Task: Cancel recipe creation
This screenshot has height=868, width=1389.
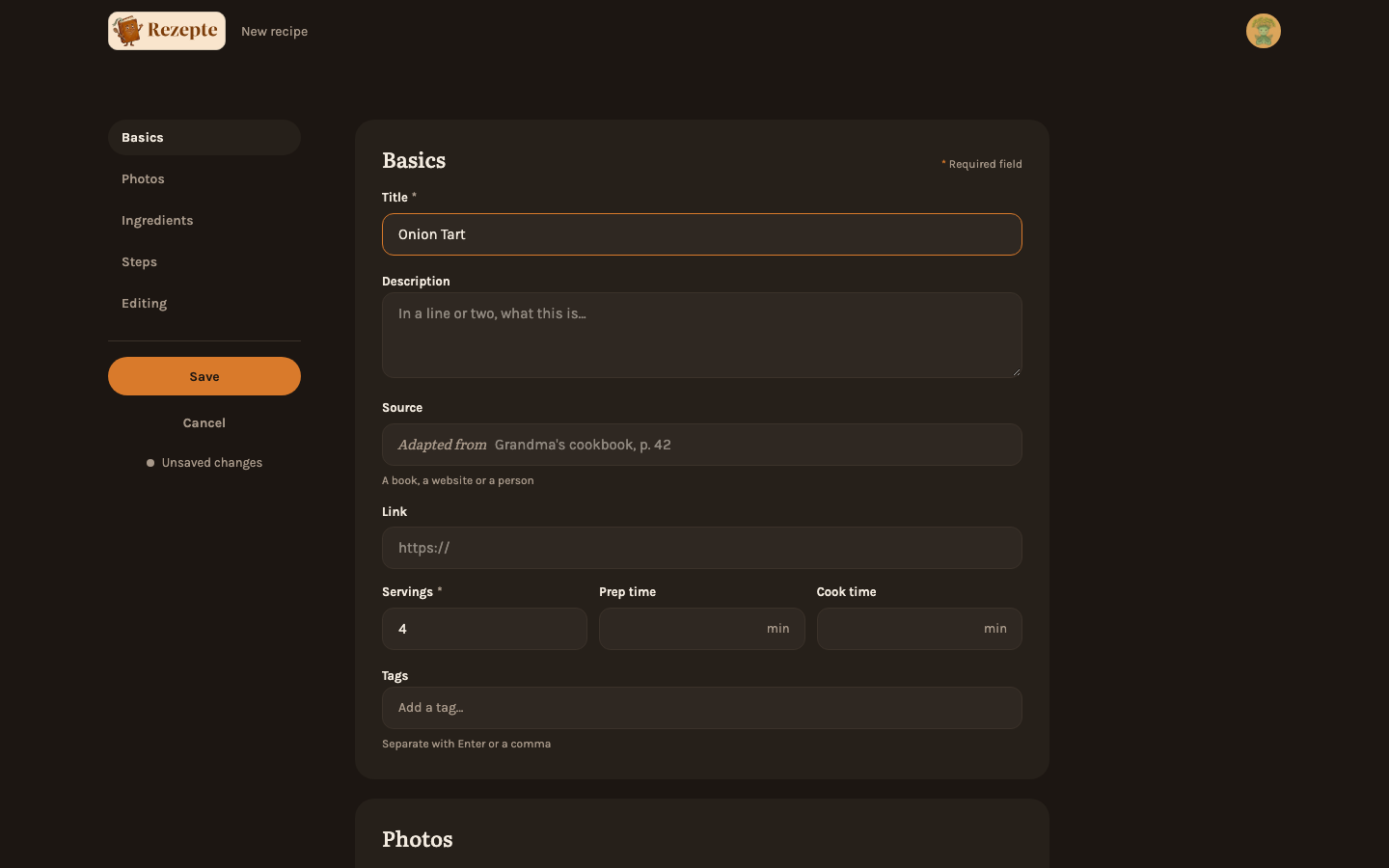Action: (204, 423)
